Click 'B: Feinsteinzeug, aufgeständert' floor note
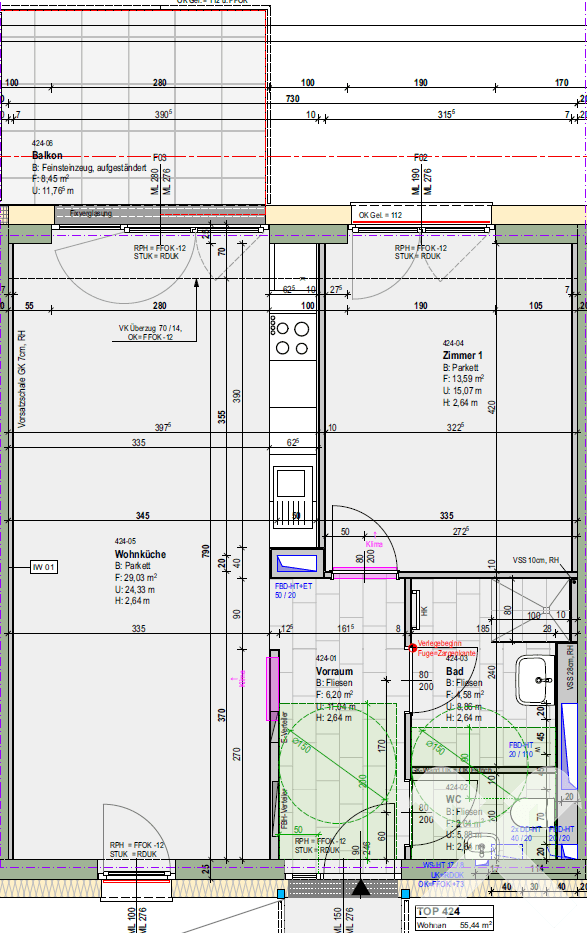This screenshot has height=933, width=587. (x=89, y=168)
